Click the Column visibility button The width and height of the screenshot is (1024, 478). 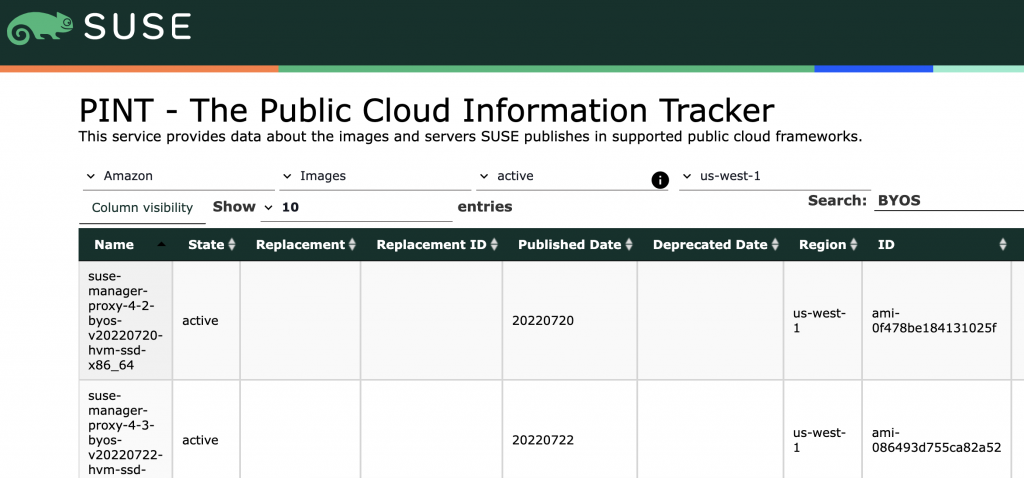[x=142, y=208]
